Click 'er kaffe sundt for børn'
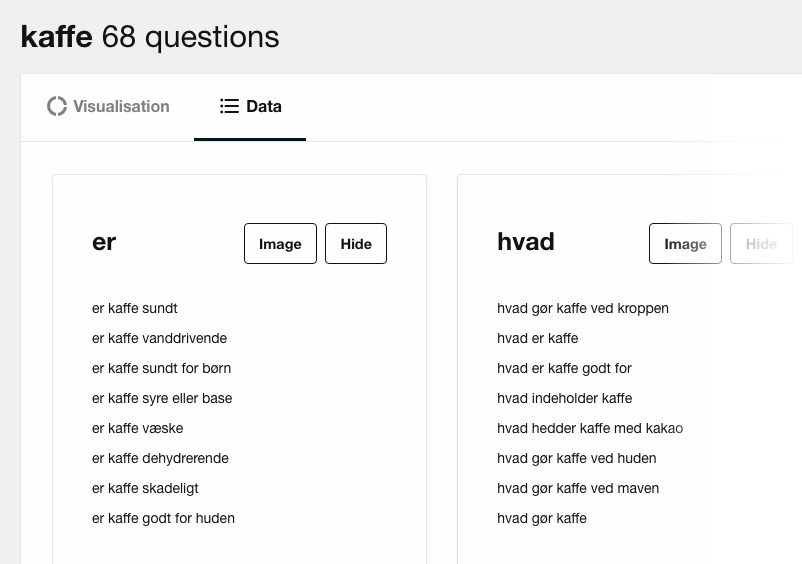This screenshot has height=564, width=802. coord(161,368)
